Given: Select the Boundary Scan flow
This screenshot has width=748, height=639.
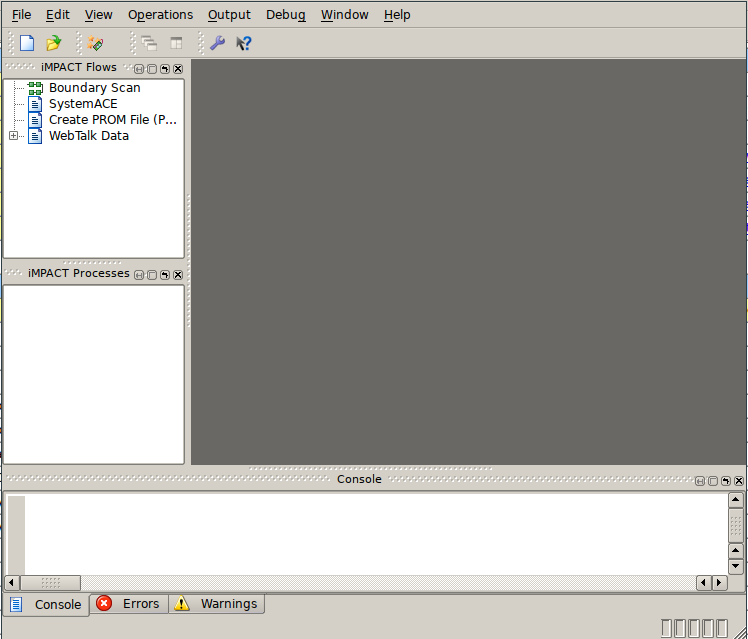Looking at the screenshot, I should click(x=94, y=88).
